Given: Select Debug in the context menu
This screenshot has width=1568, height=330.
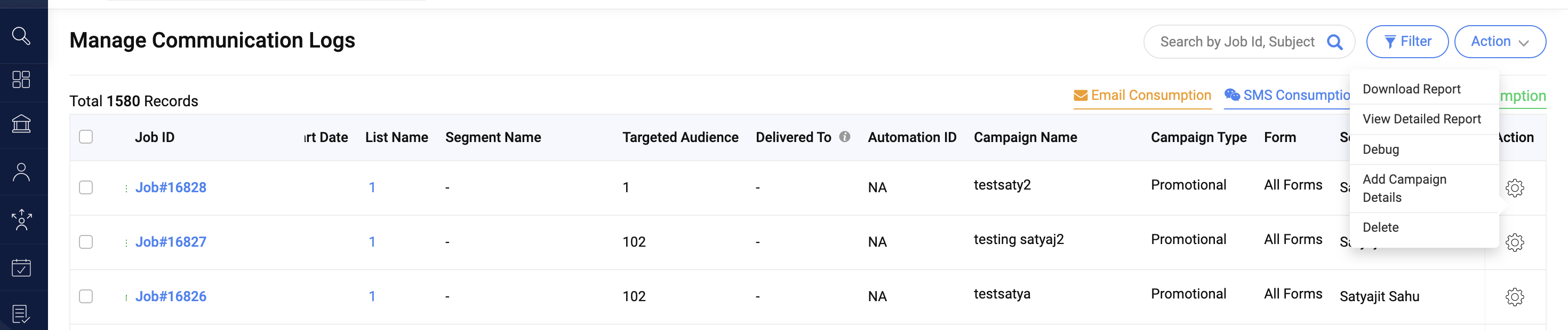Looking at the screenshot, I should tap(1380, 150).
